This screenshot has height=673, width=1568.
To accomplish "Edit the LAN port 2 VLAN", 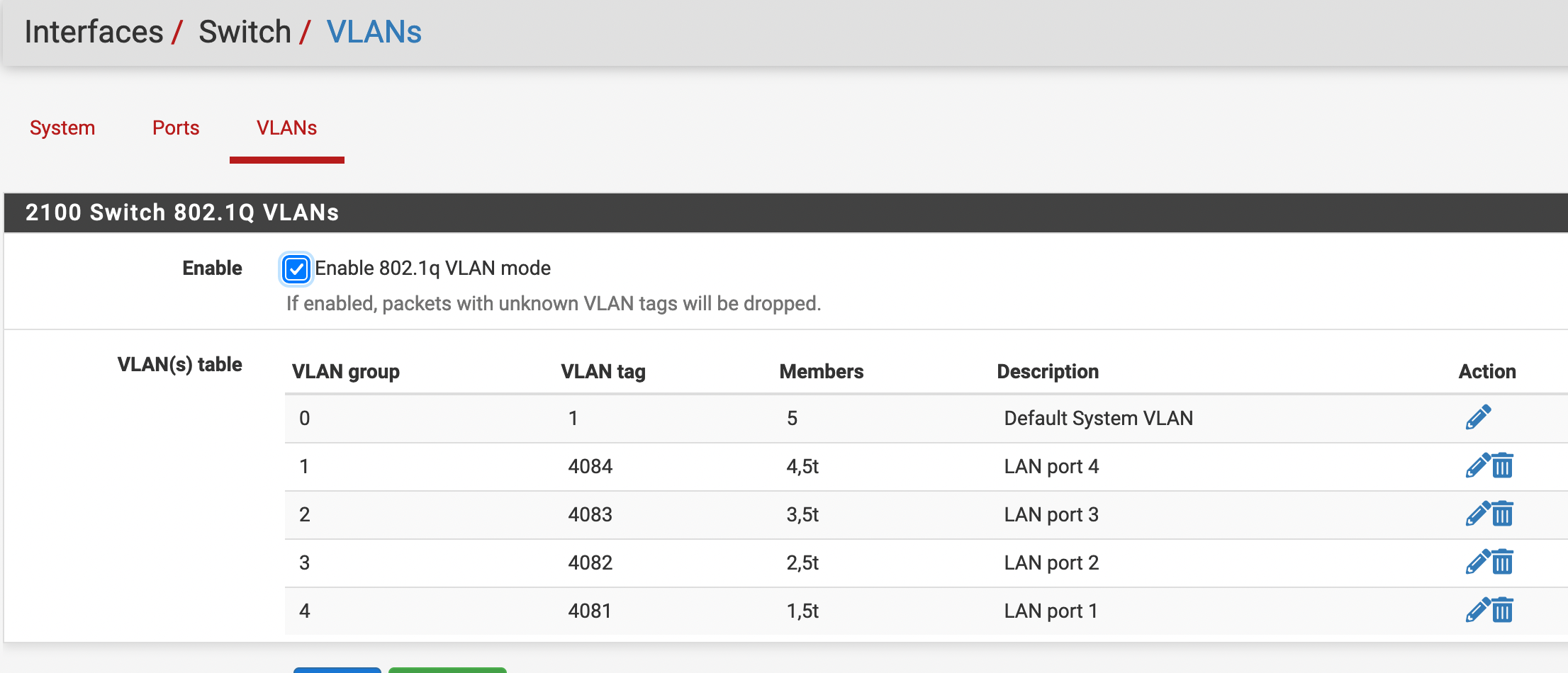I will (1477, 562).
